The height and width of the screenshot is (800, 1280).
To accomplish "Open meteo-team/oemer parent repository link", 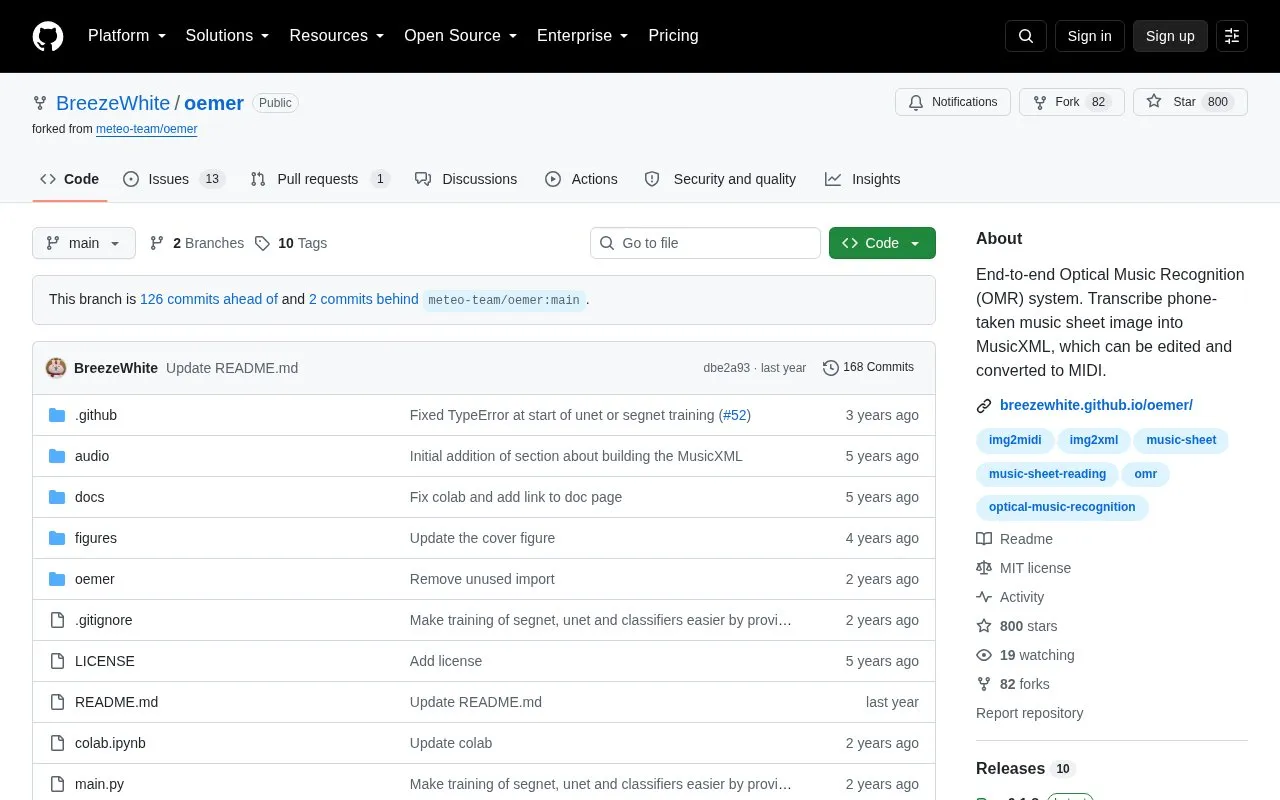I will click(x=146, y=129).
